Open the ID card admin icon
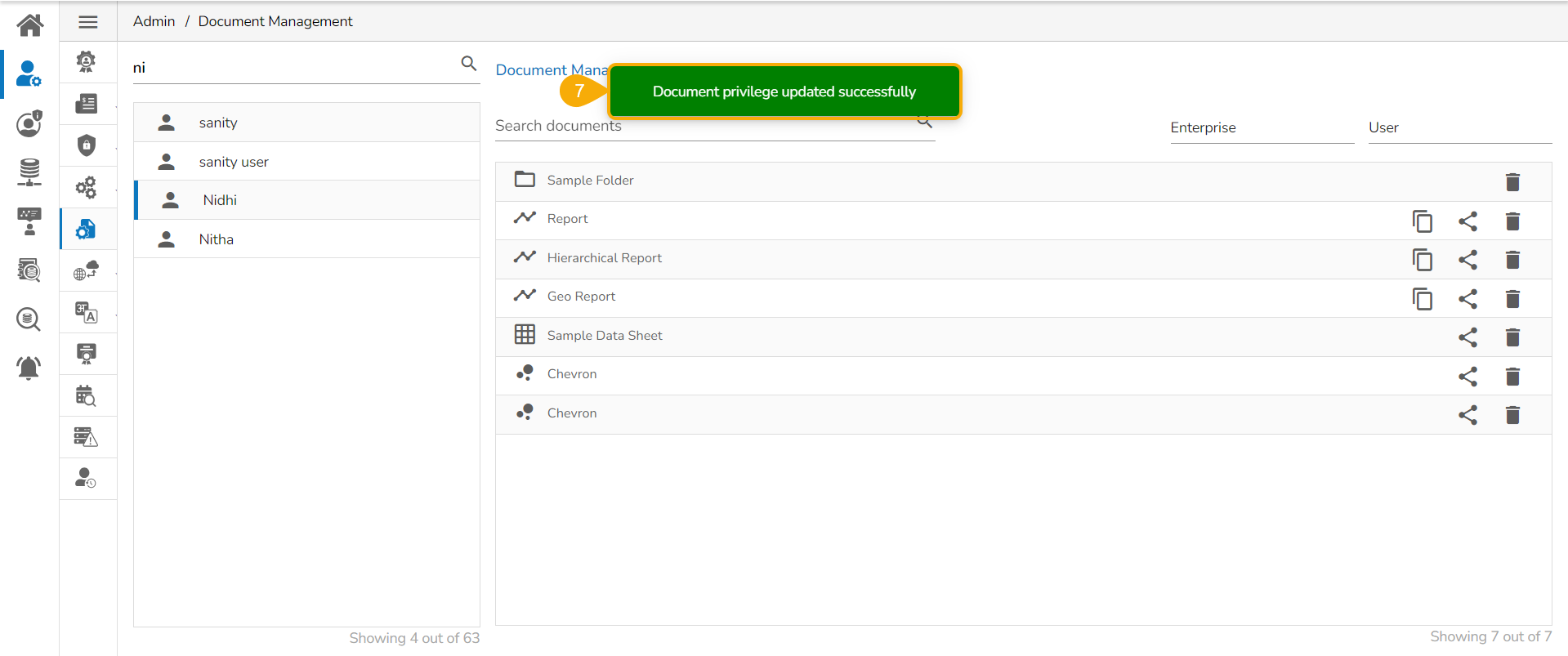The height and width of the screenshot is (656, 1568). point(86,104)
